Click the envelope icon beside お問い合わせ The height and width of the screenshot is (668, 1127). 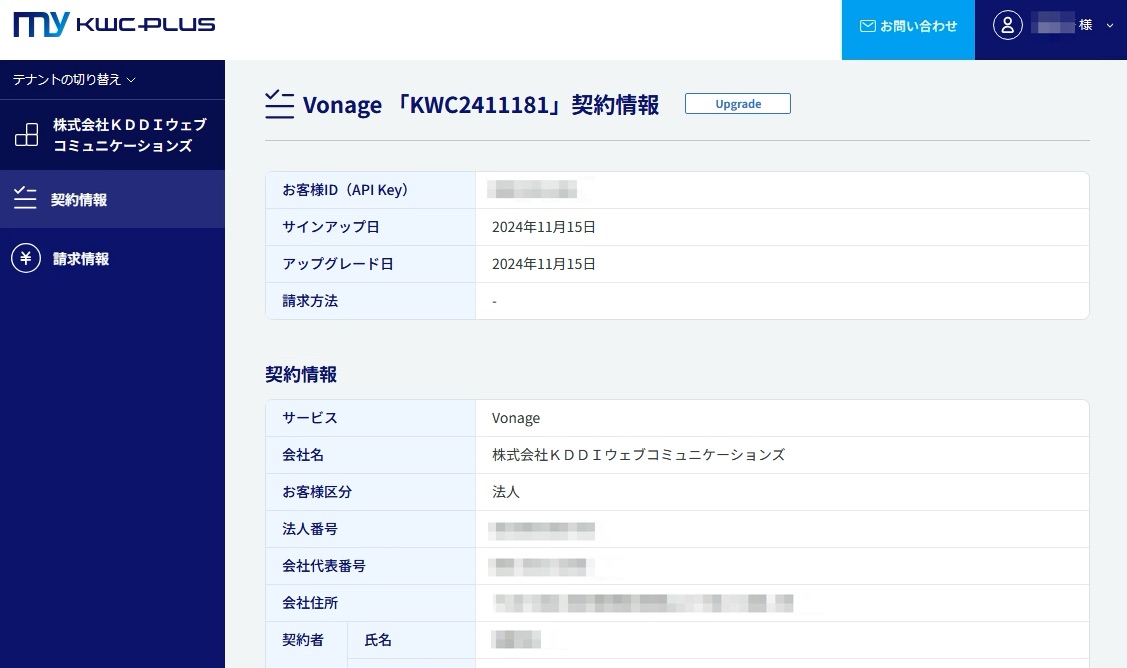click(868, 26)
